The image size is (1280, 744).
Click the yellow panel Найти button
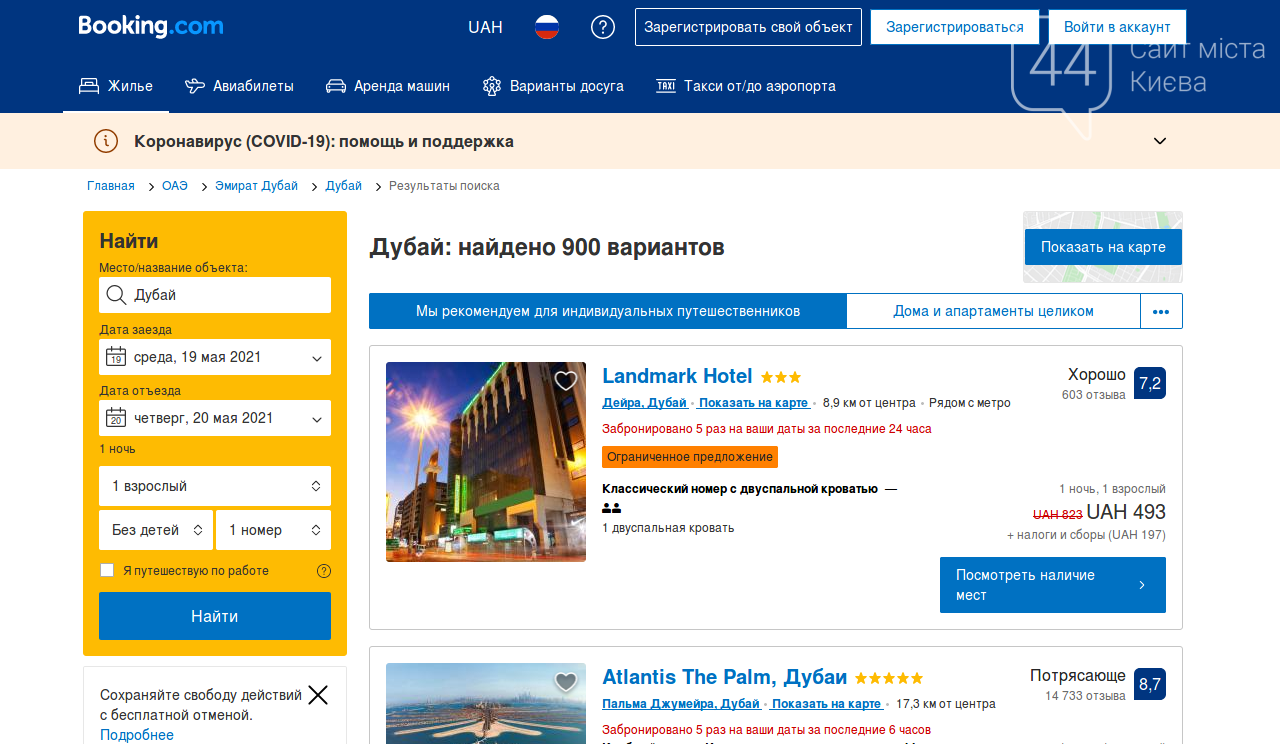tap(215, 616)
